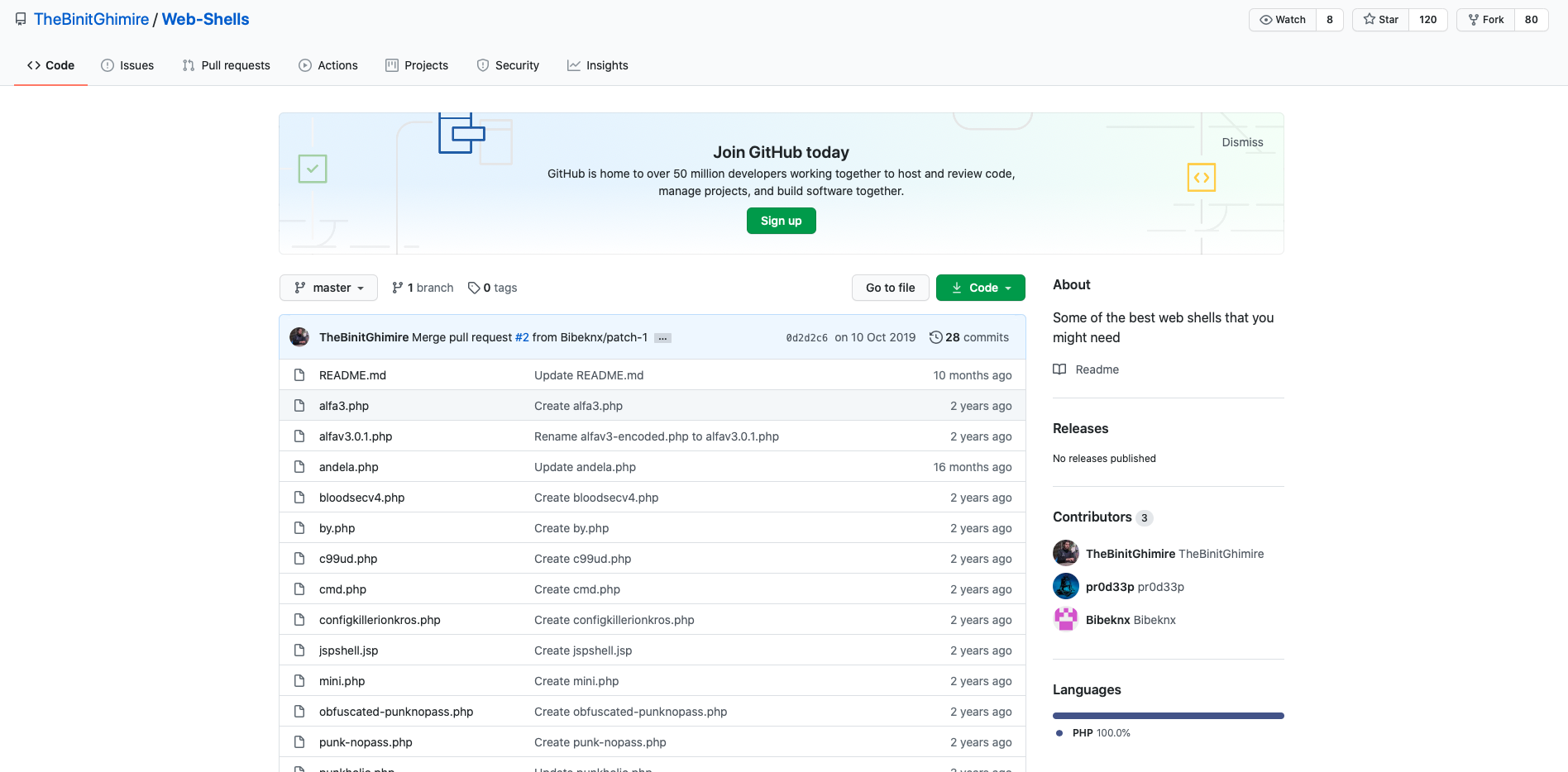Click the file icon next to alfav3.0.1.php
The width and height of the screenshot is (1568, 772).
click(x=299, y=436)
